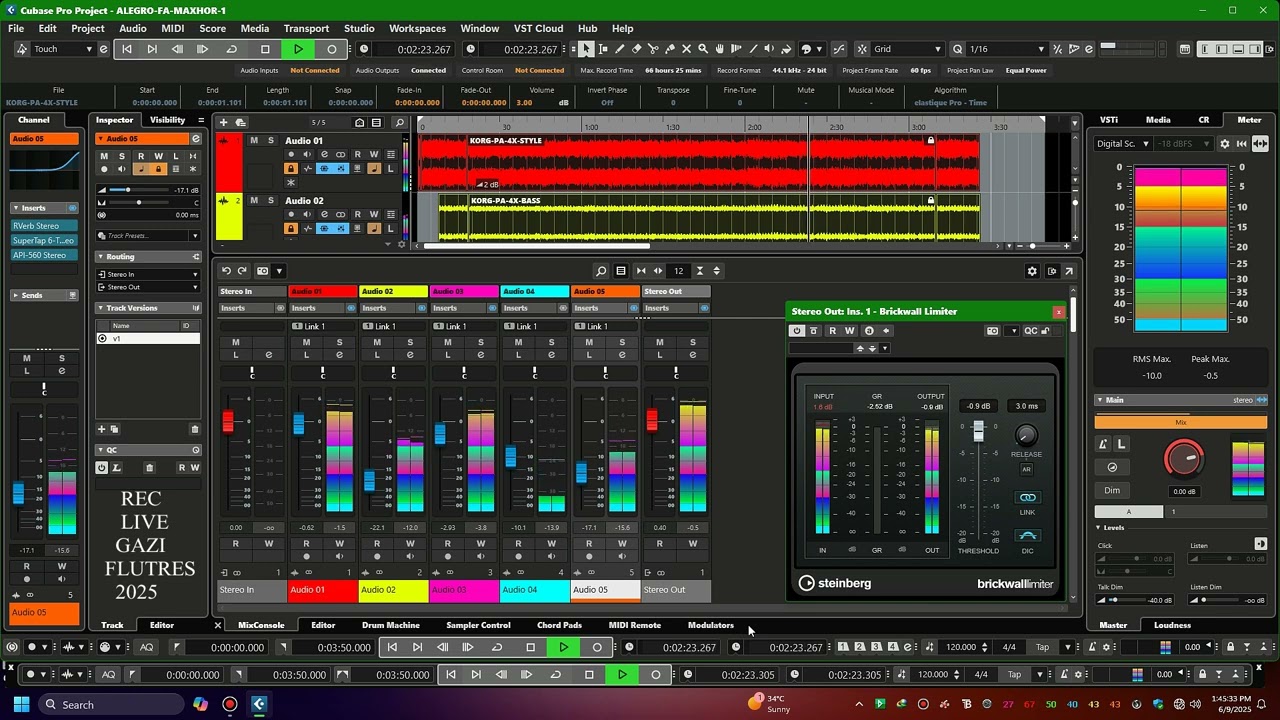Click the red Control Room volume knob
The image size is (1280, 720).
(1184, 458)
